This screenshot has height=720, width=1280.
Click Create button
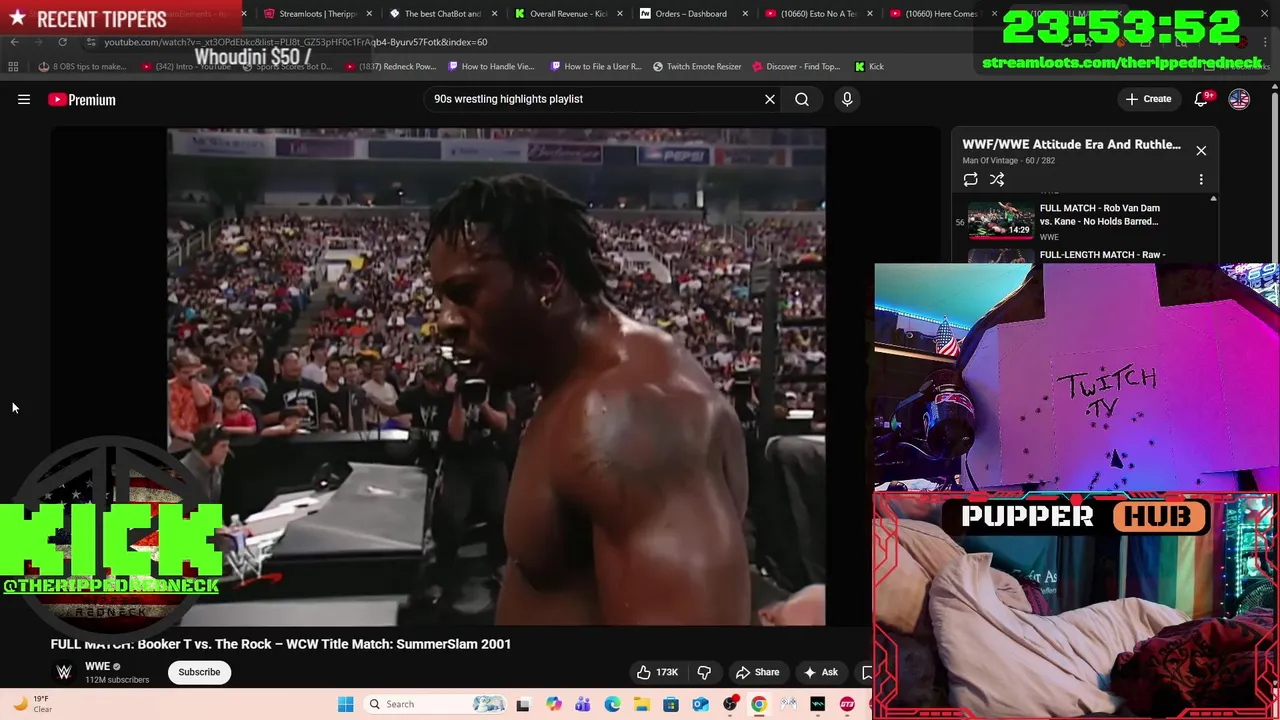pos(1148,99)
